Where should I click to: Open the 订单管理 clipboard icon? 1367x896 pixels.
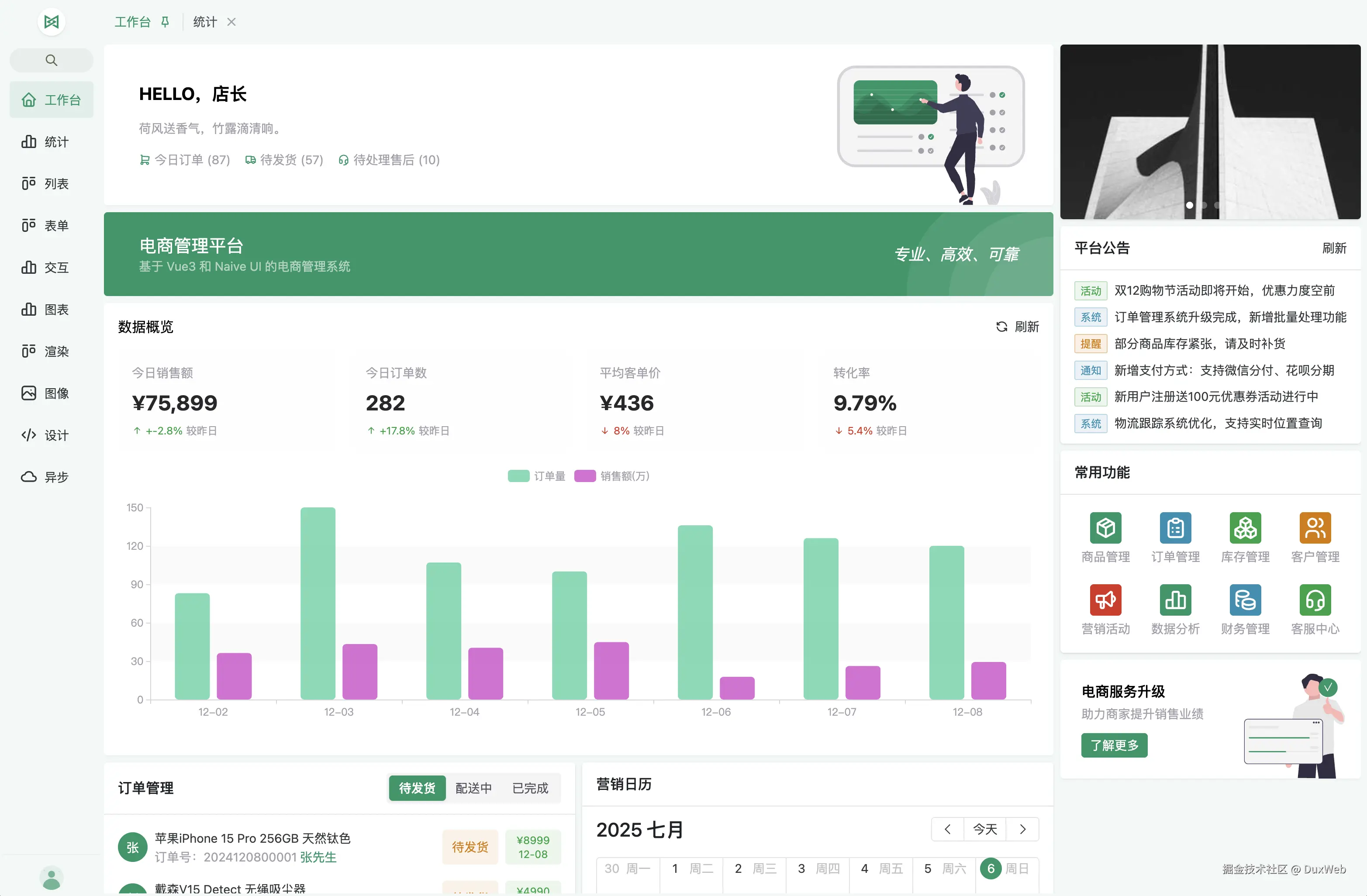(x=1175, y=527)
